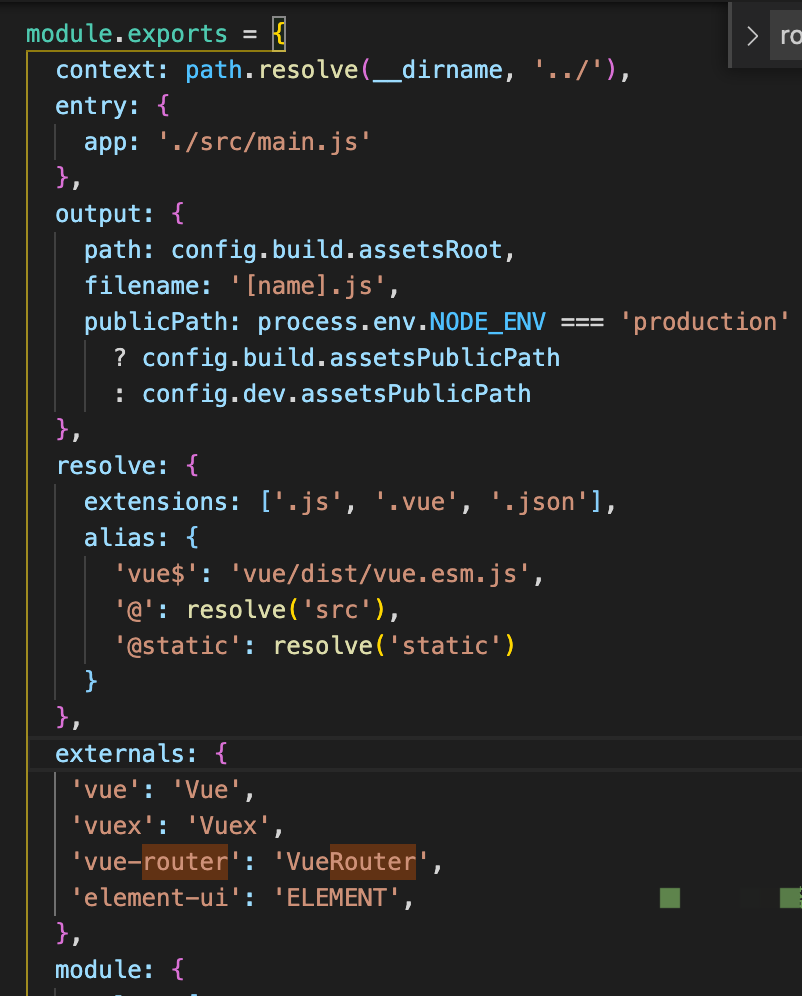Click the find widget's left resize sash
The height and width of the screenshot is (996, 802).
731,37
